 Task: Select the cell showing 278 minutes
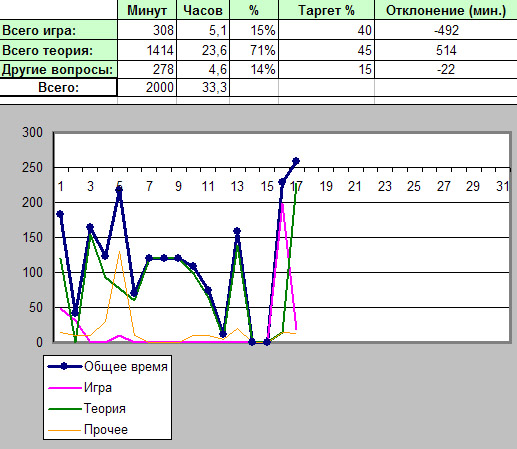[x=147, y=69]
